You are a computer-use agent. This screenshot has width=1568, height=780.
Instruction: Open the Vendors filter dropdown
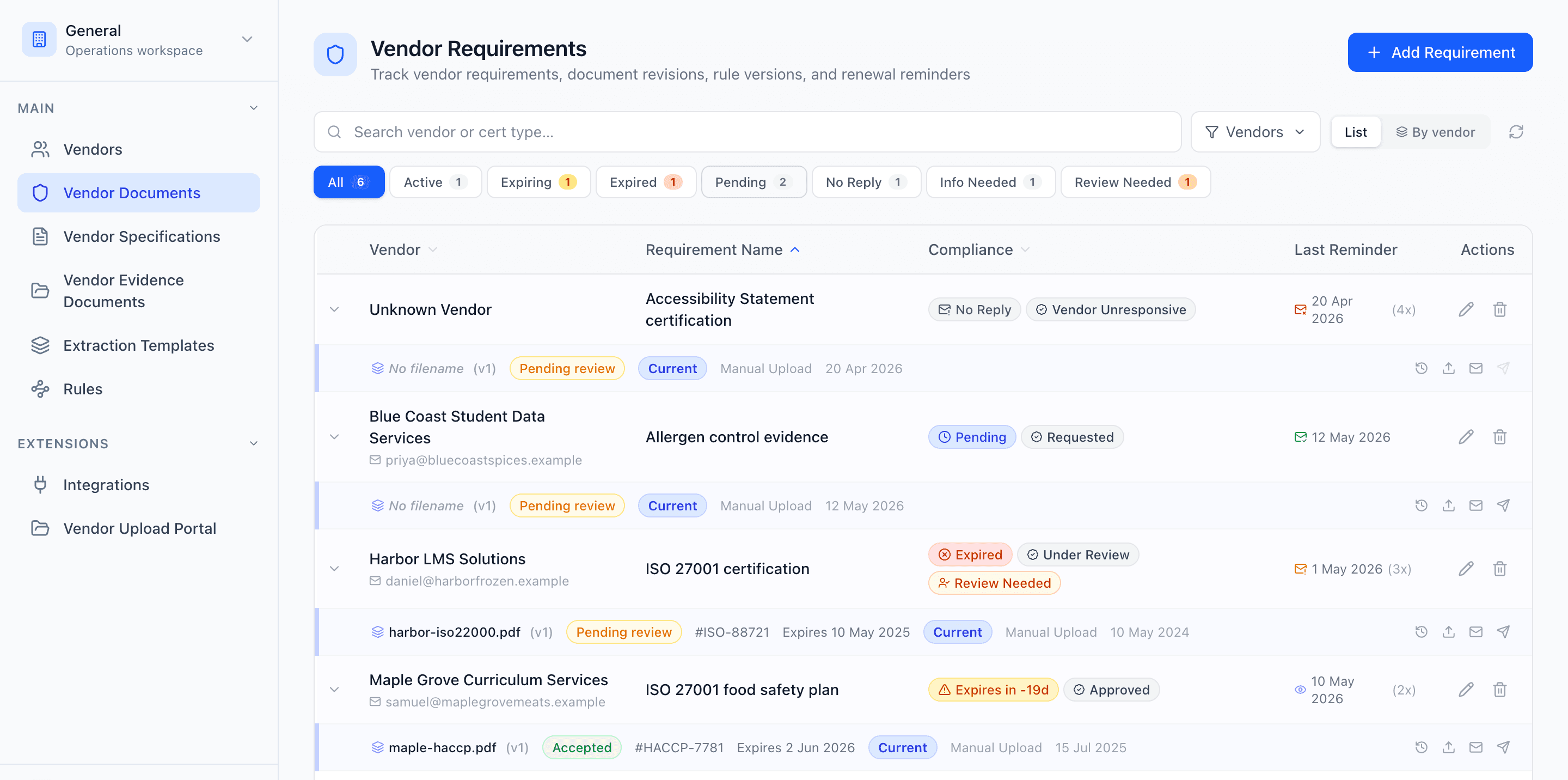1255,131
